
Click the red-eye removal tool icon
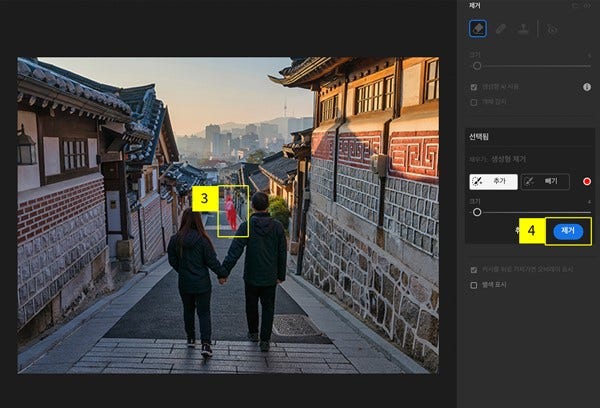pyautogui.click(x=552, y=29)
